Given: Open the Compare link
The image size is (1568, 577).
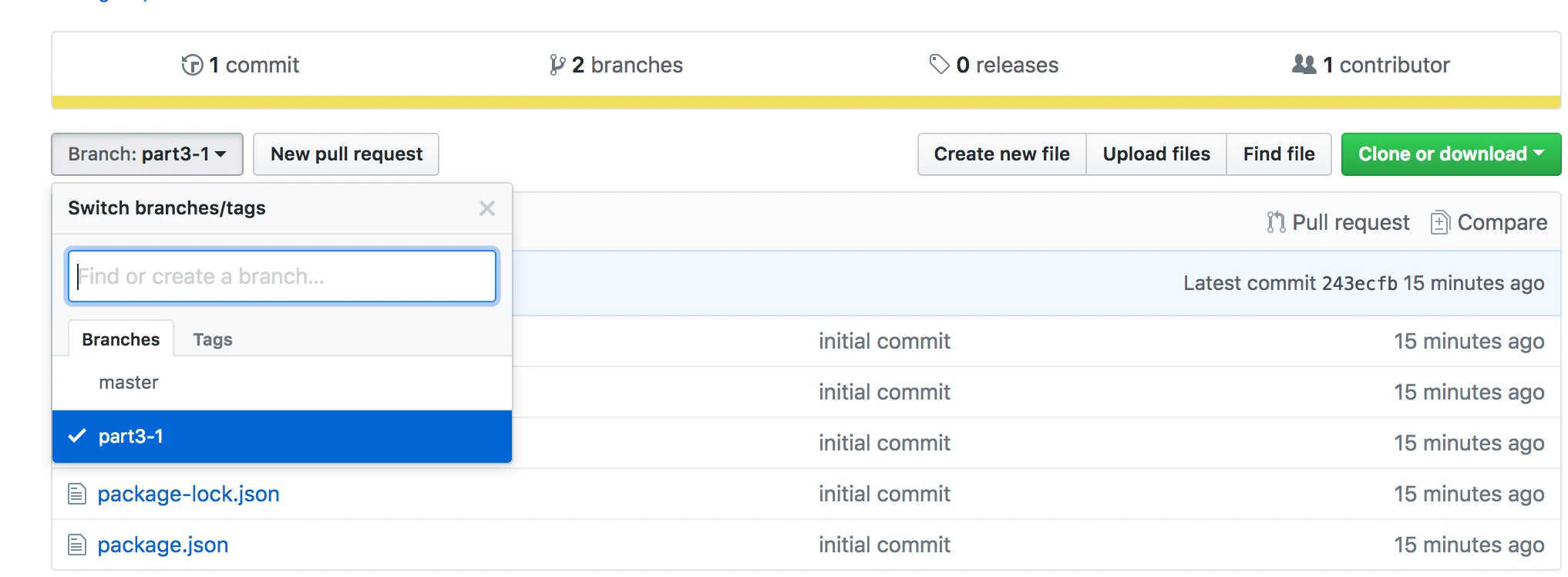Looking at the screenshot, I should [1489, 222].
